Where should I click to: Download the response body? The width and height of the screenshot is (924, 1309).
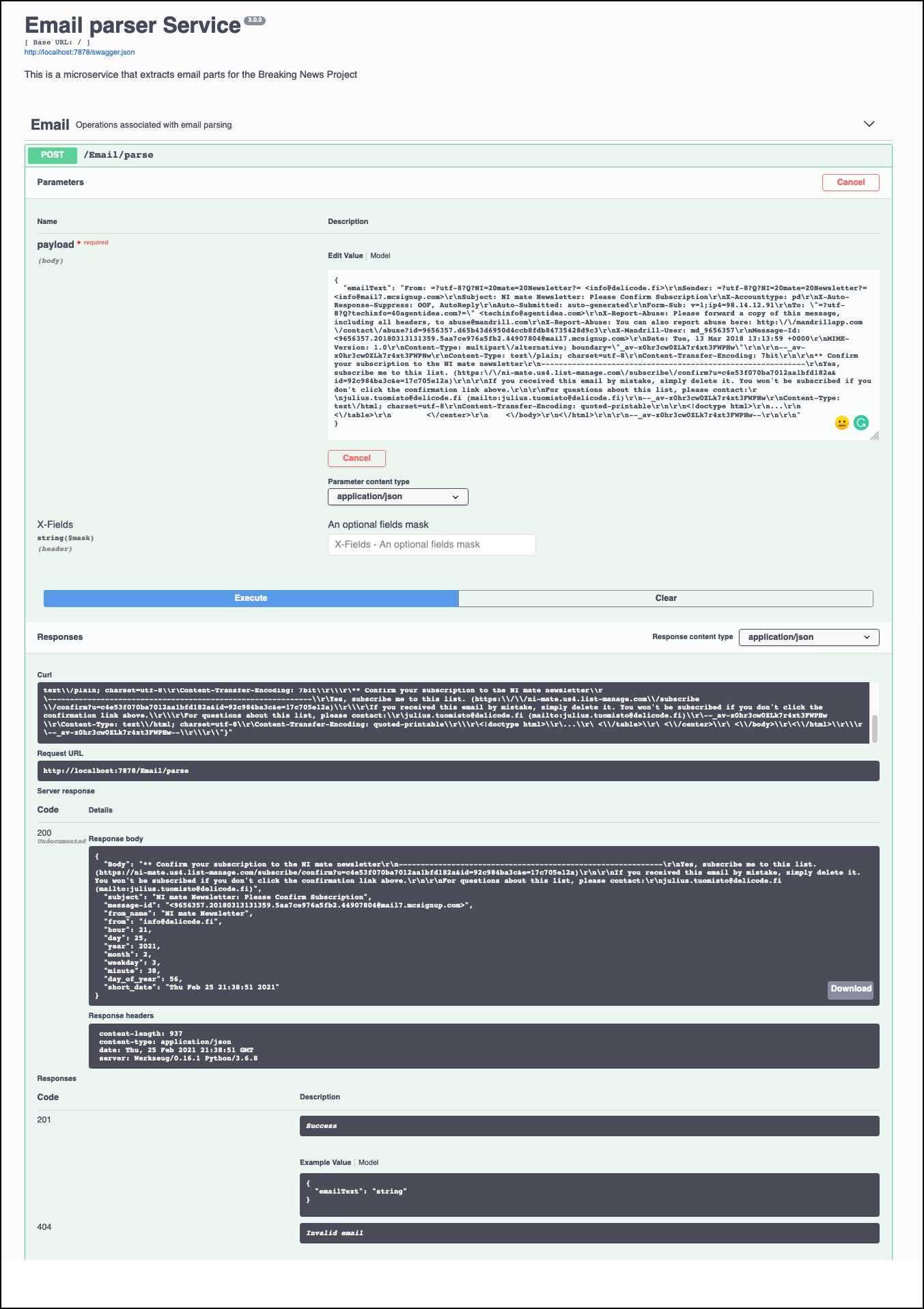(851, 989)
